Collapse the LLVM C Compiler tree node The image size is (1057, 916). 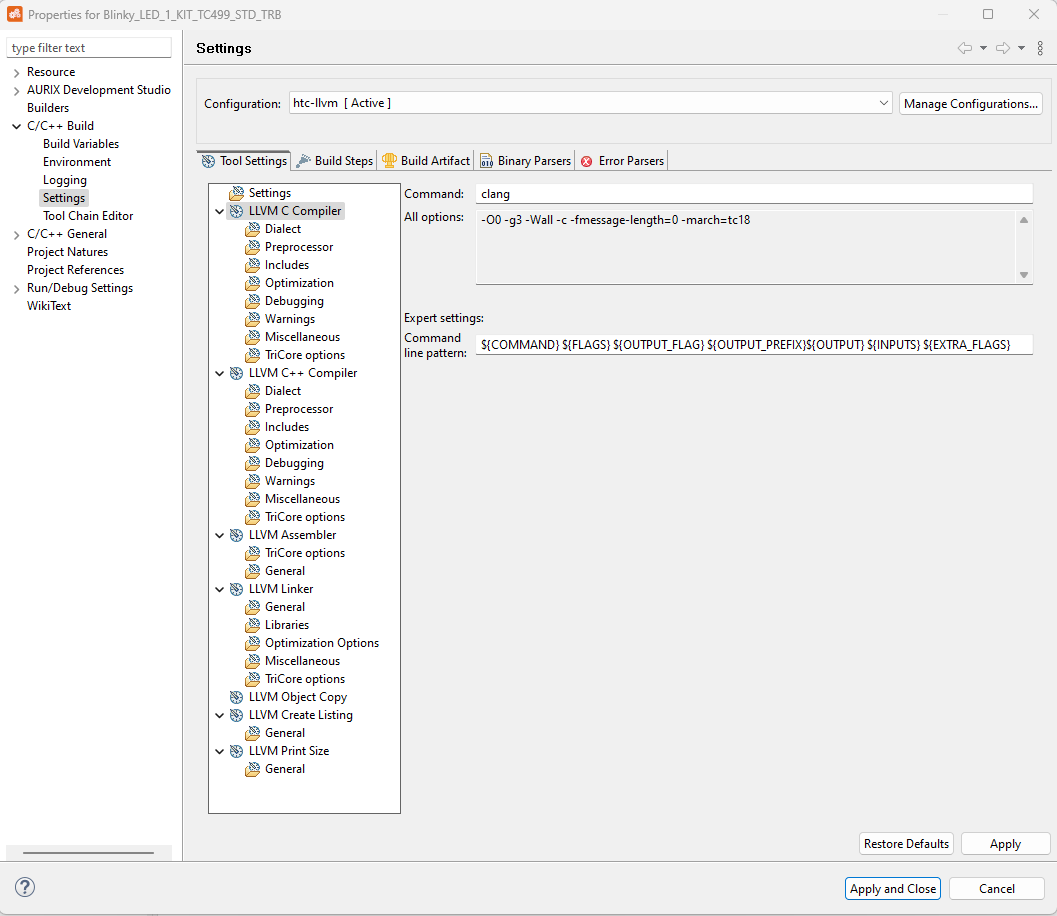(219, 211)
